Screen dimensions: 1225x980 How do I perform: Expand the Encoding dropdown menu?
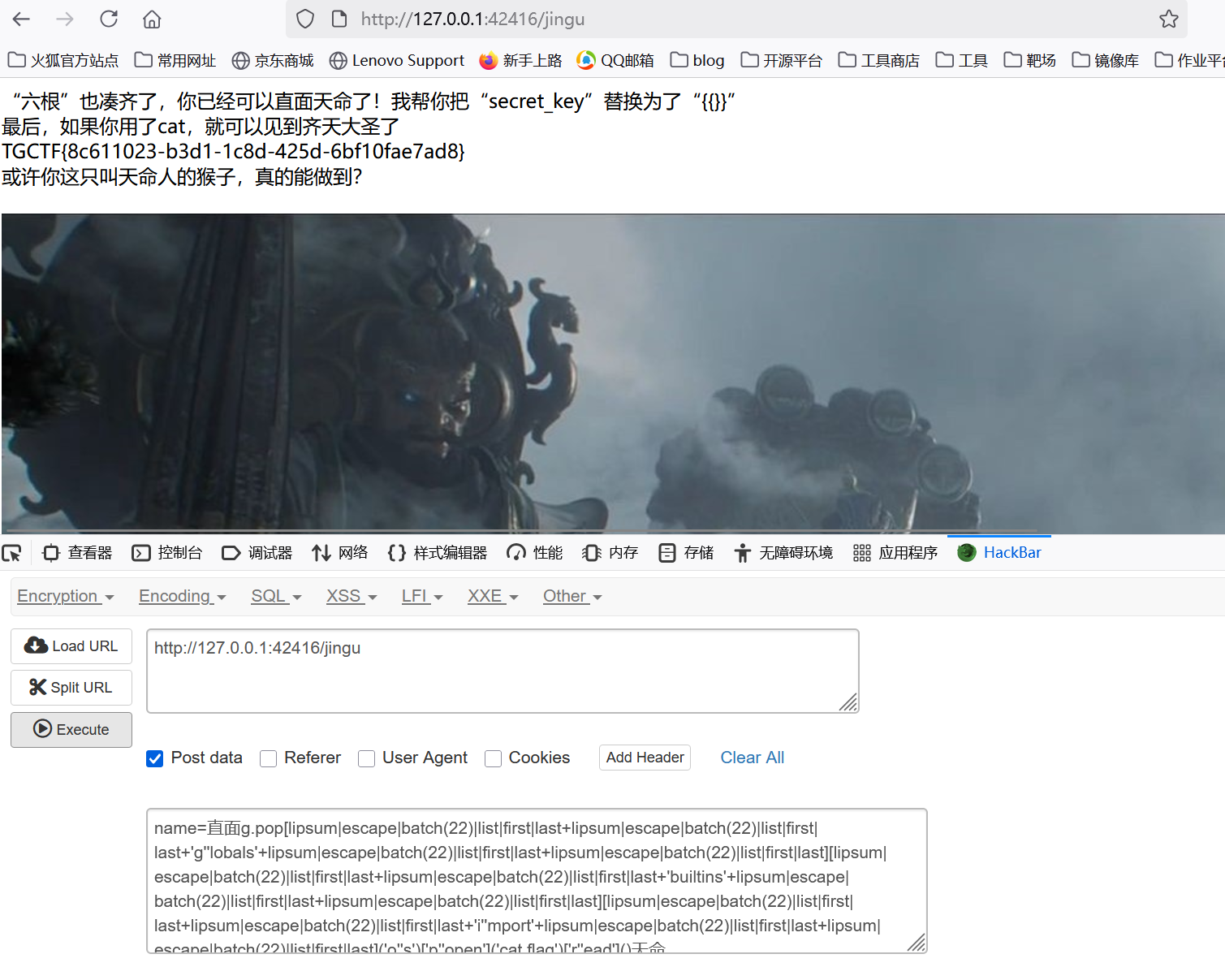click(183, 596)
